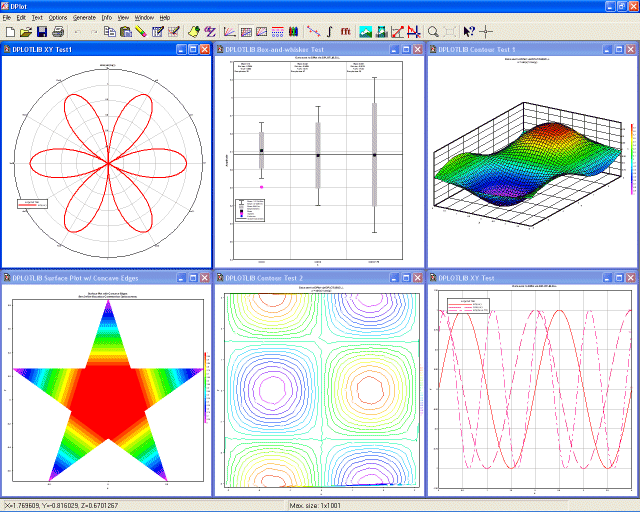Click the Contour Test 1 color scale bar

(633, 159)
